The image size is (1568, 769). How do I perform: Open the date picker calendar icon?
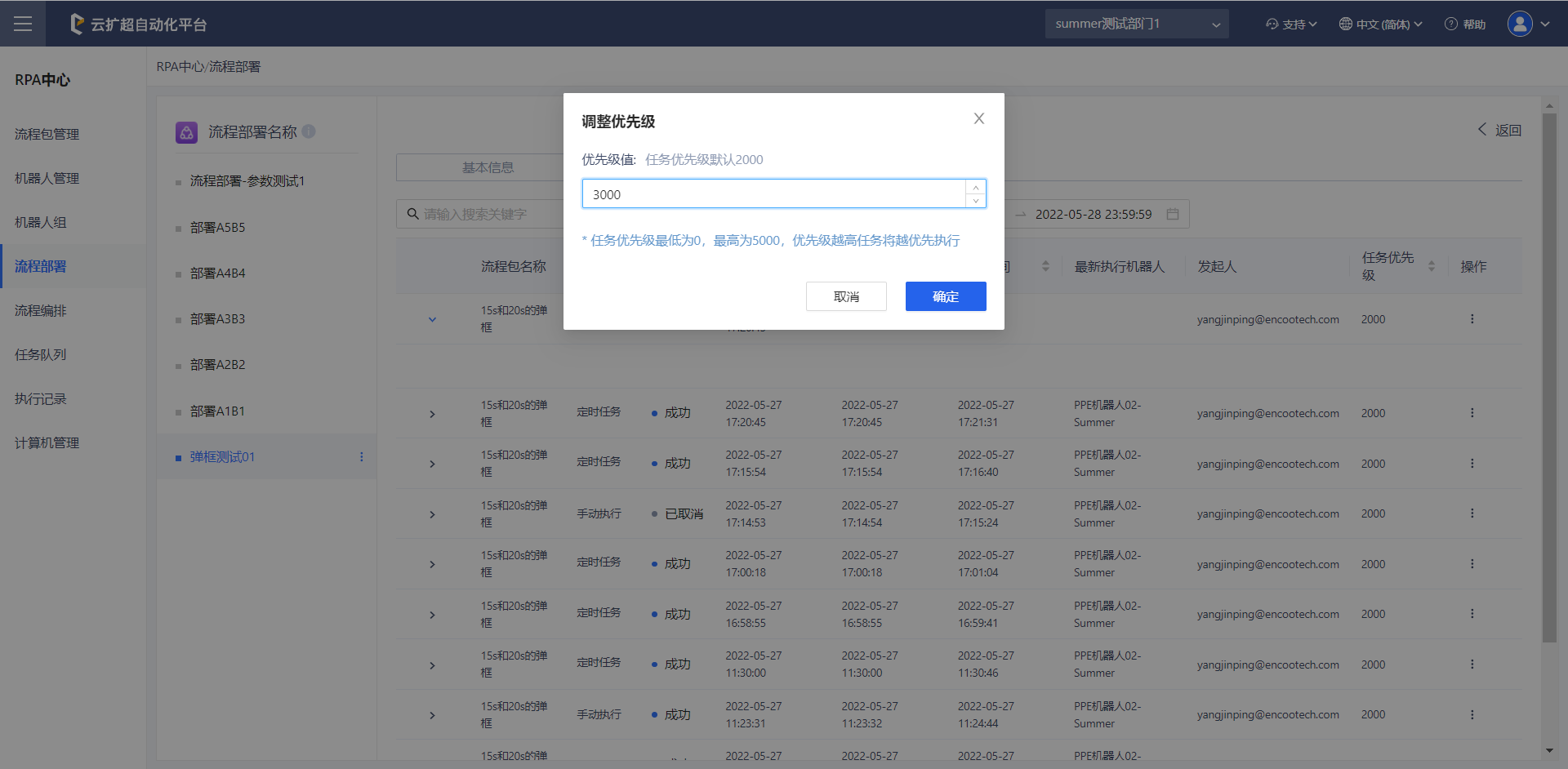[1173, 214]
